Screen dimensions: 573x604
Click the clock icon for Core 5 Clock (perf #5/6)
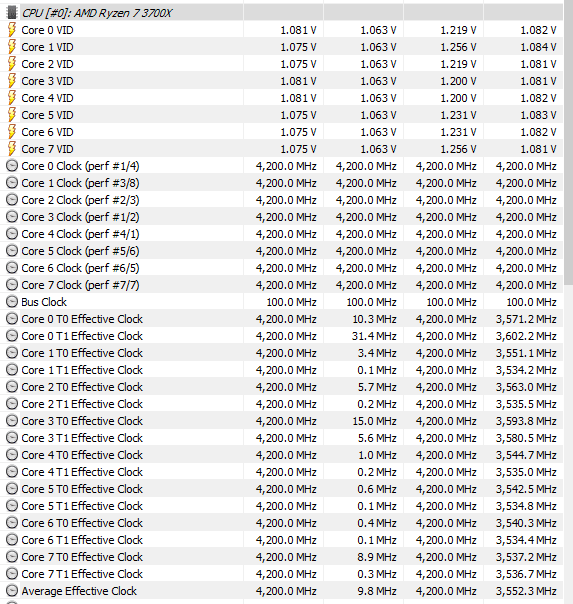[12, 250]
